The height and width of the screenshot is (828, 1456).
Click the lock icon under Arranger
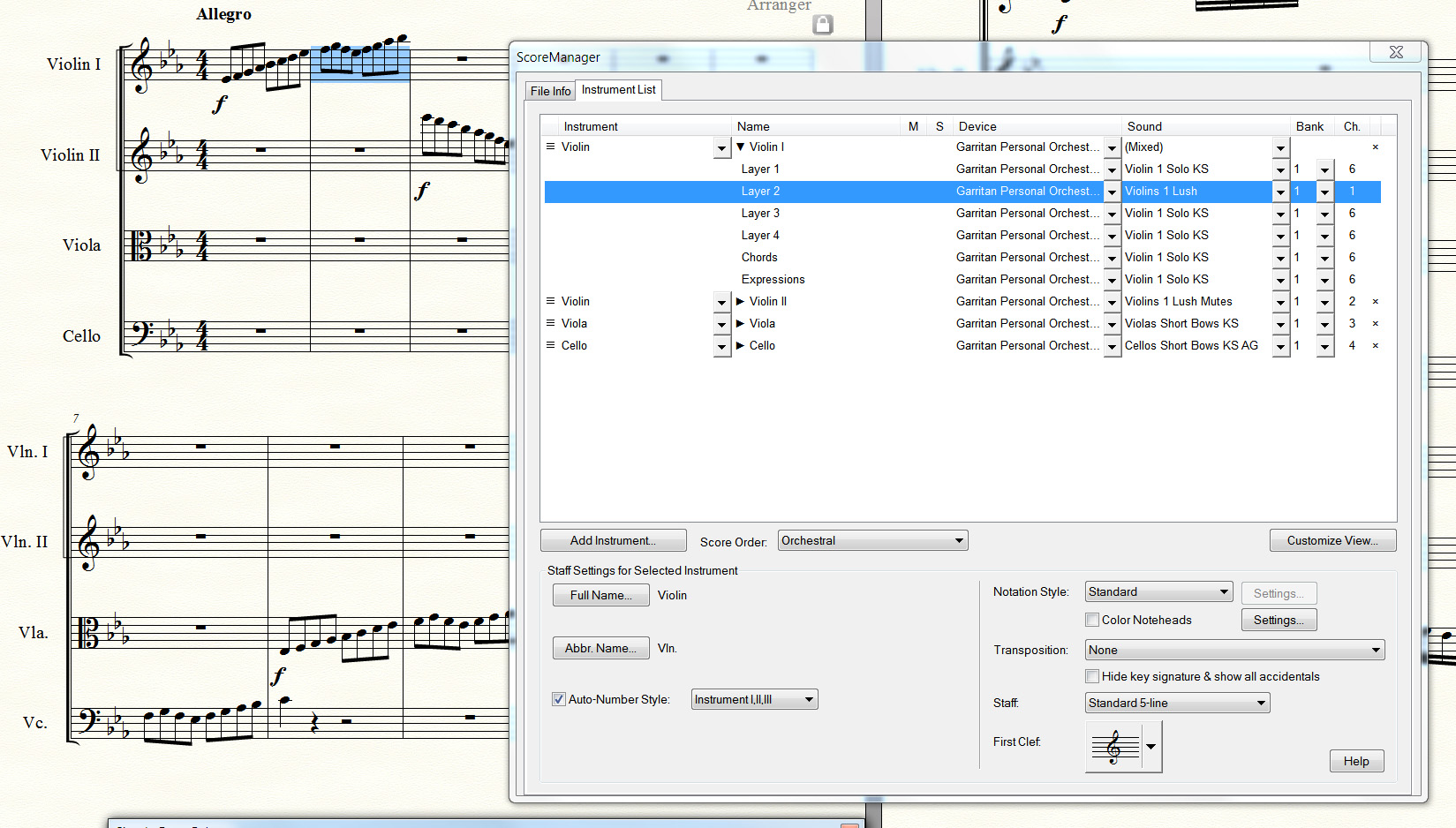pos(822,25)
